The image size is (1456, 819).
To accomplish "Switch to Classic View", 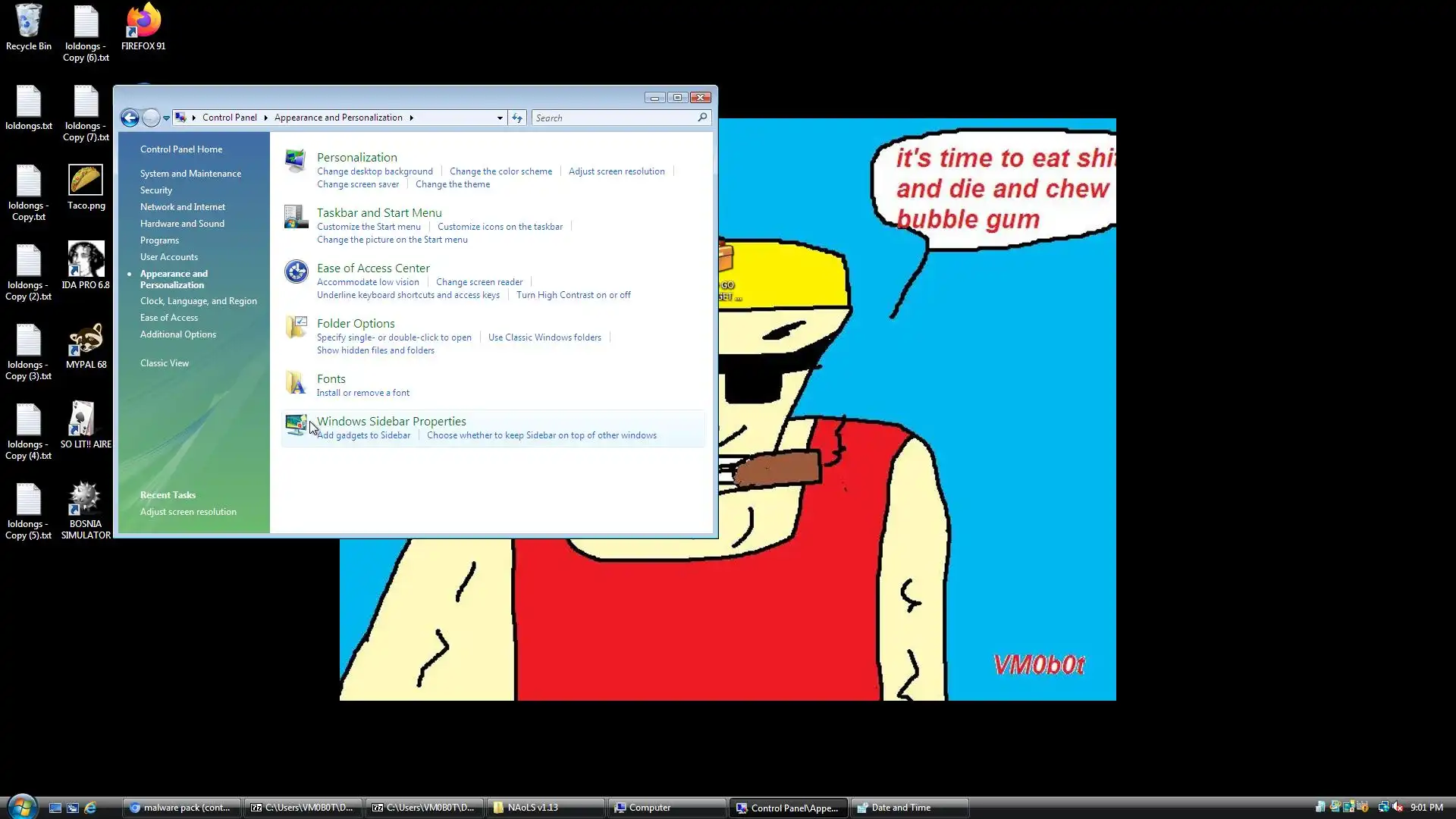I will point(165,363).
